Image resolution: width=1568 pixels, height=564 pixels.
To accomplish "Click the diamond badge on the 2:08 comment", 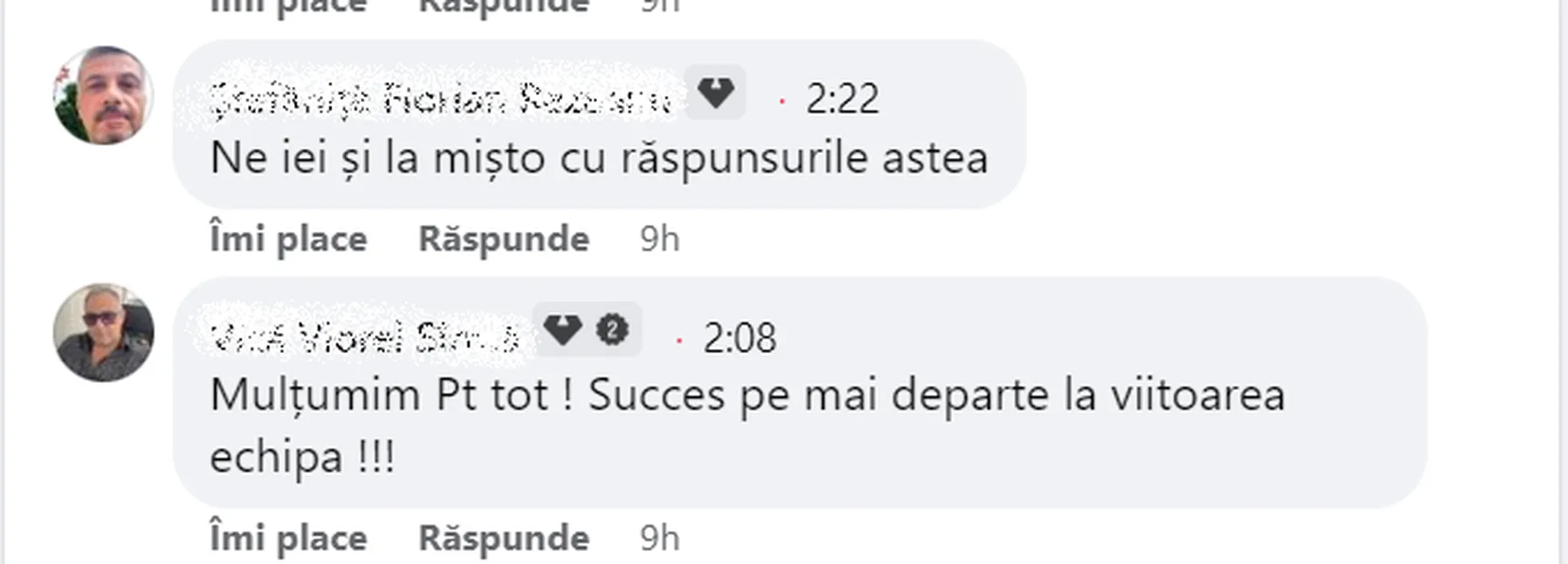I will pyautogui.click(x=562, y=330).
